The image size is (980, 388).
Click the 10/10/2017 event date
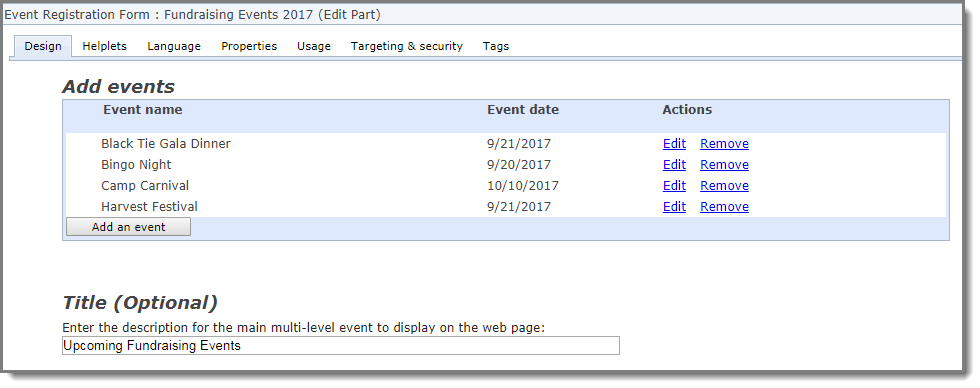tap(522, 186)
